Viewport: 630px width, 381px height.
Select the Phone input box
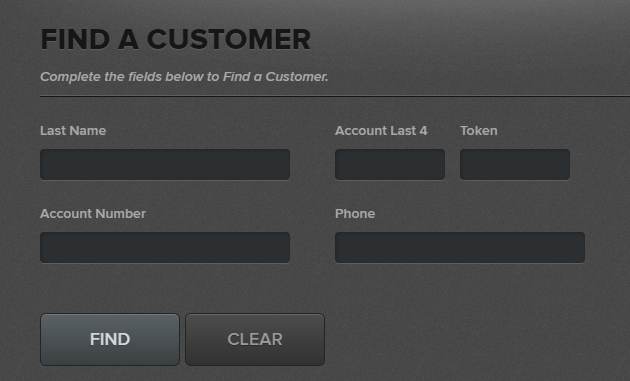pyautogui.click(x=460, y=248)
